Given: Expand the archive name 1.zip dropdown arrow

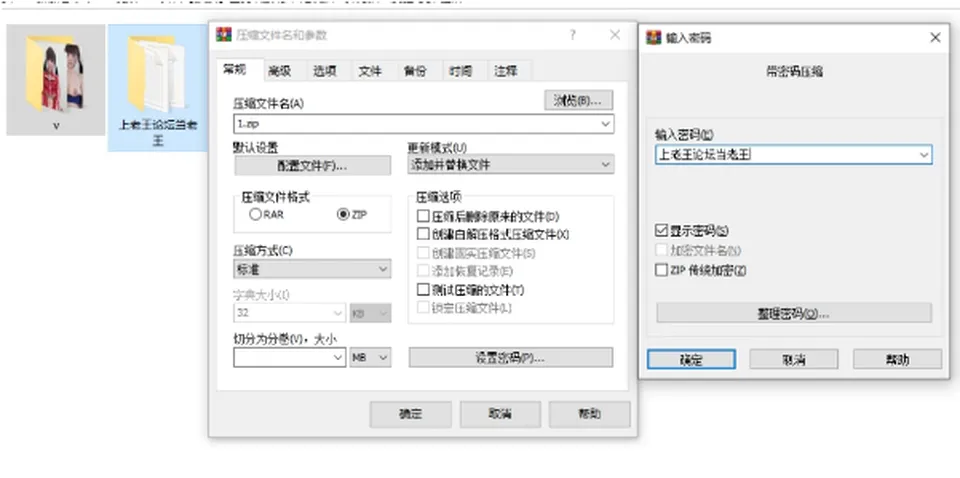Looking at the screenshot, I should coord(606,124).
